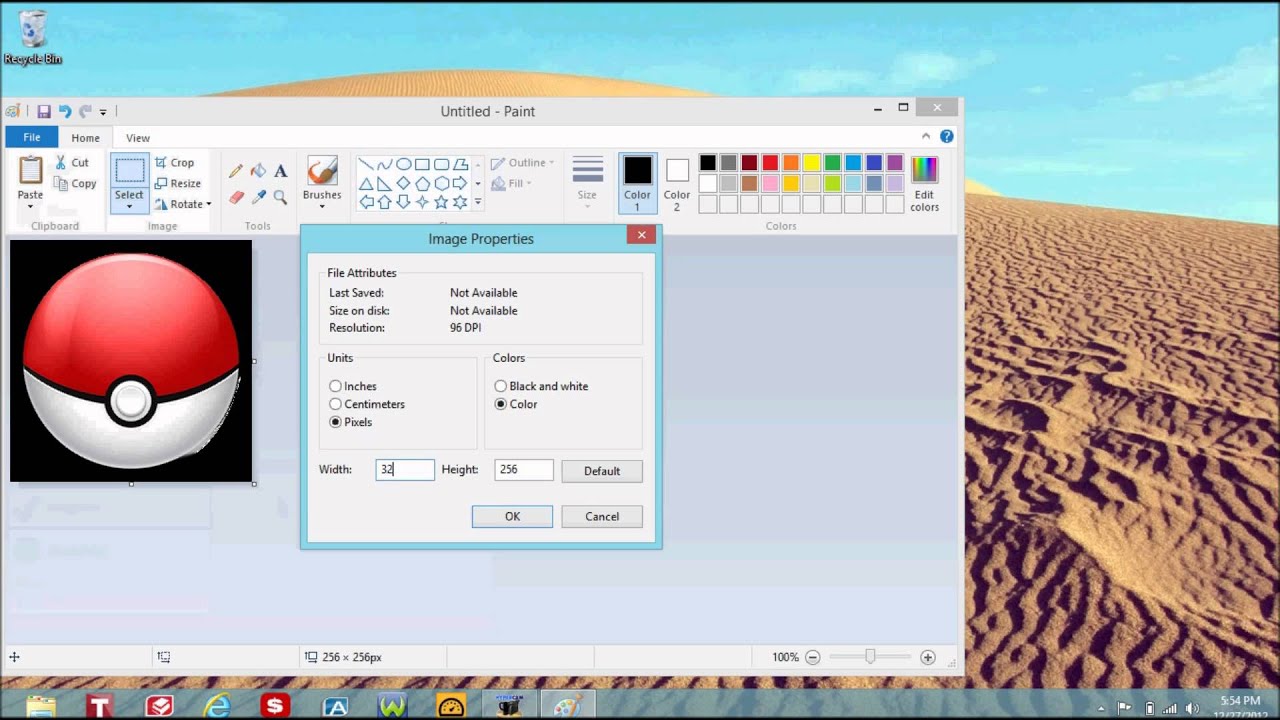The image size is (1280, 720).
Task: Click the zoom in plus button
Action: [928, 657]
